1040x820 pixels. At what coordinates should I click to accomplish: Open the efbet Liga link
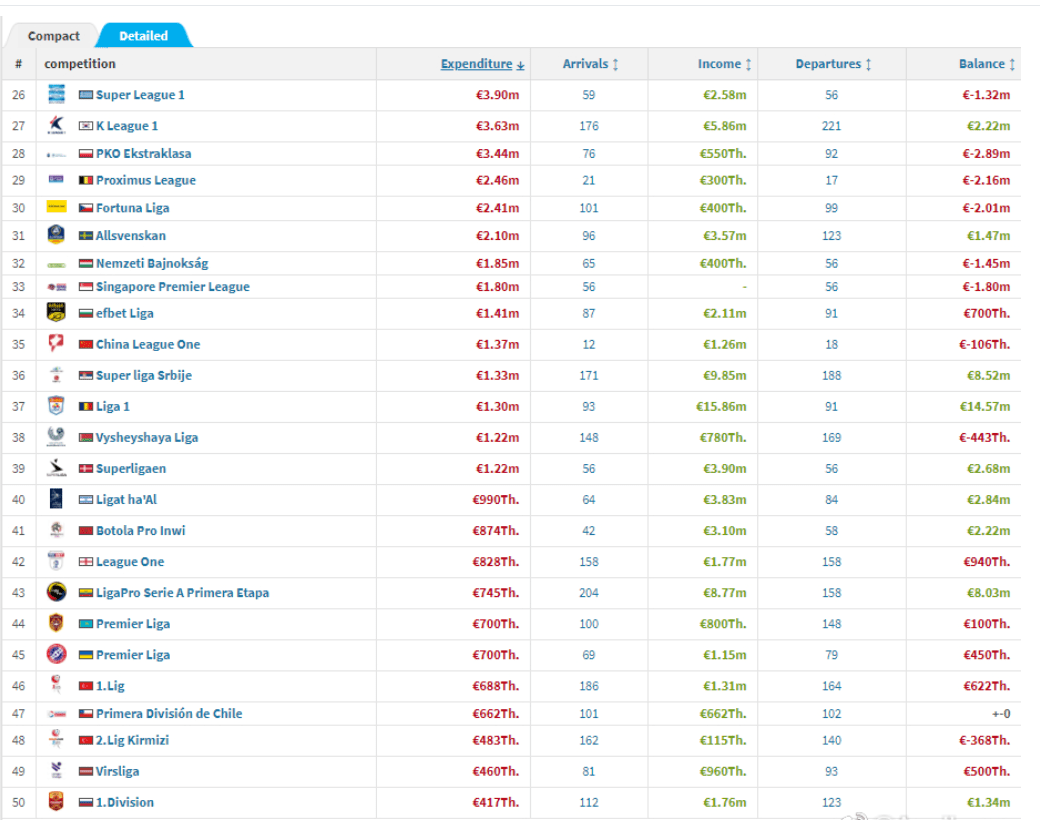[x=125, y=313]
